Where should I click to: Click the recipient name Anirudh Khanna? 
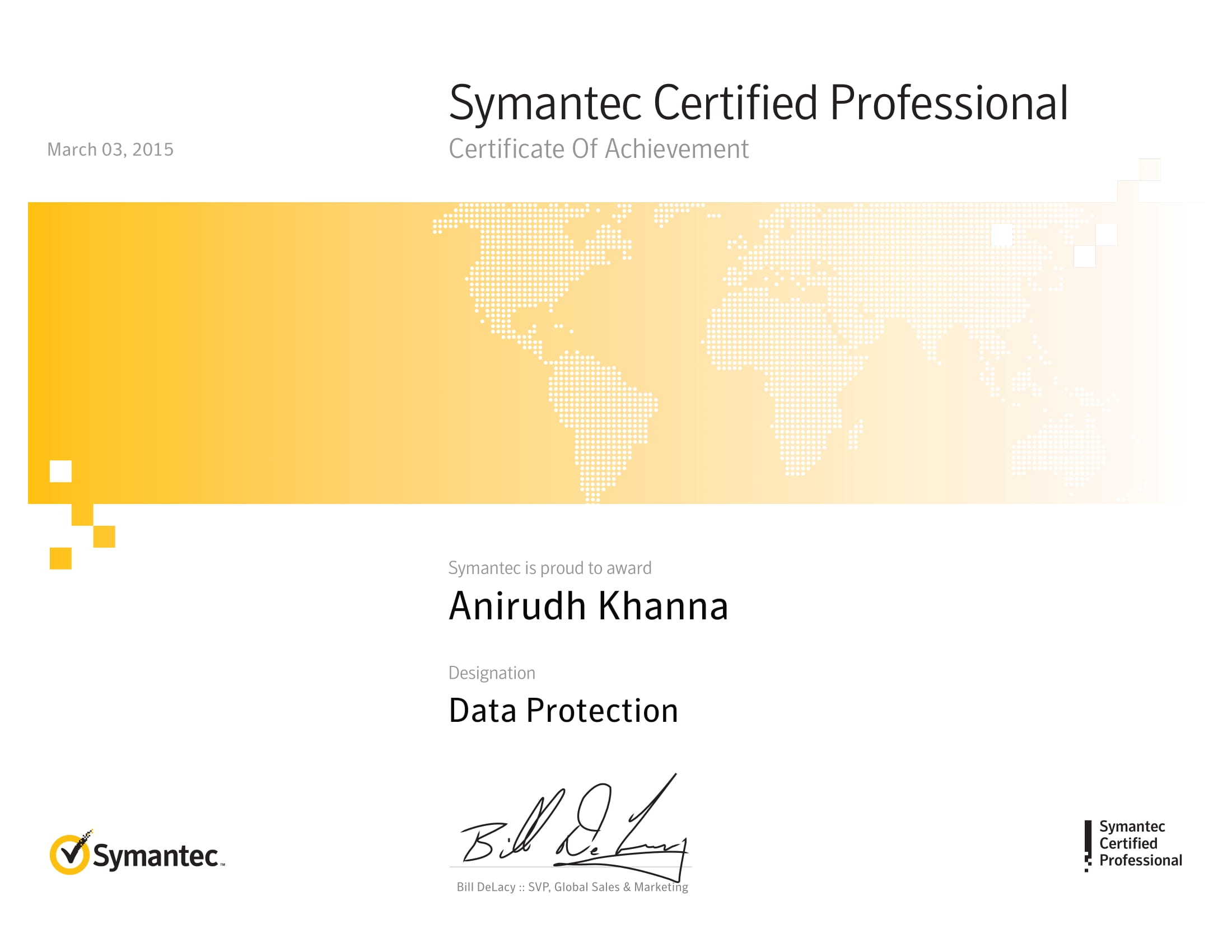589,606
